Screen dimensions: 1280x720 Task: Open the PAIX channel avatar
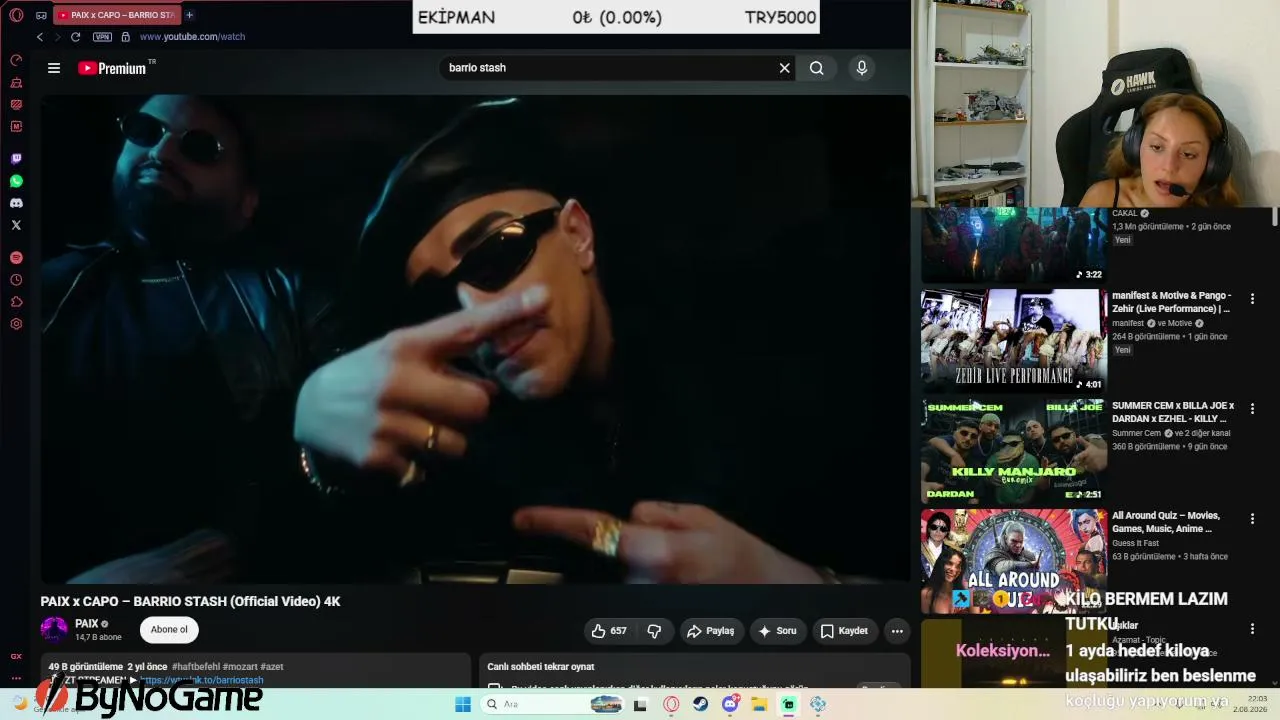54,630
